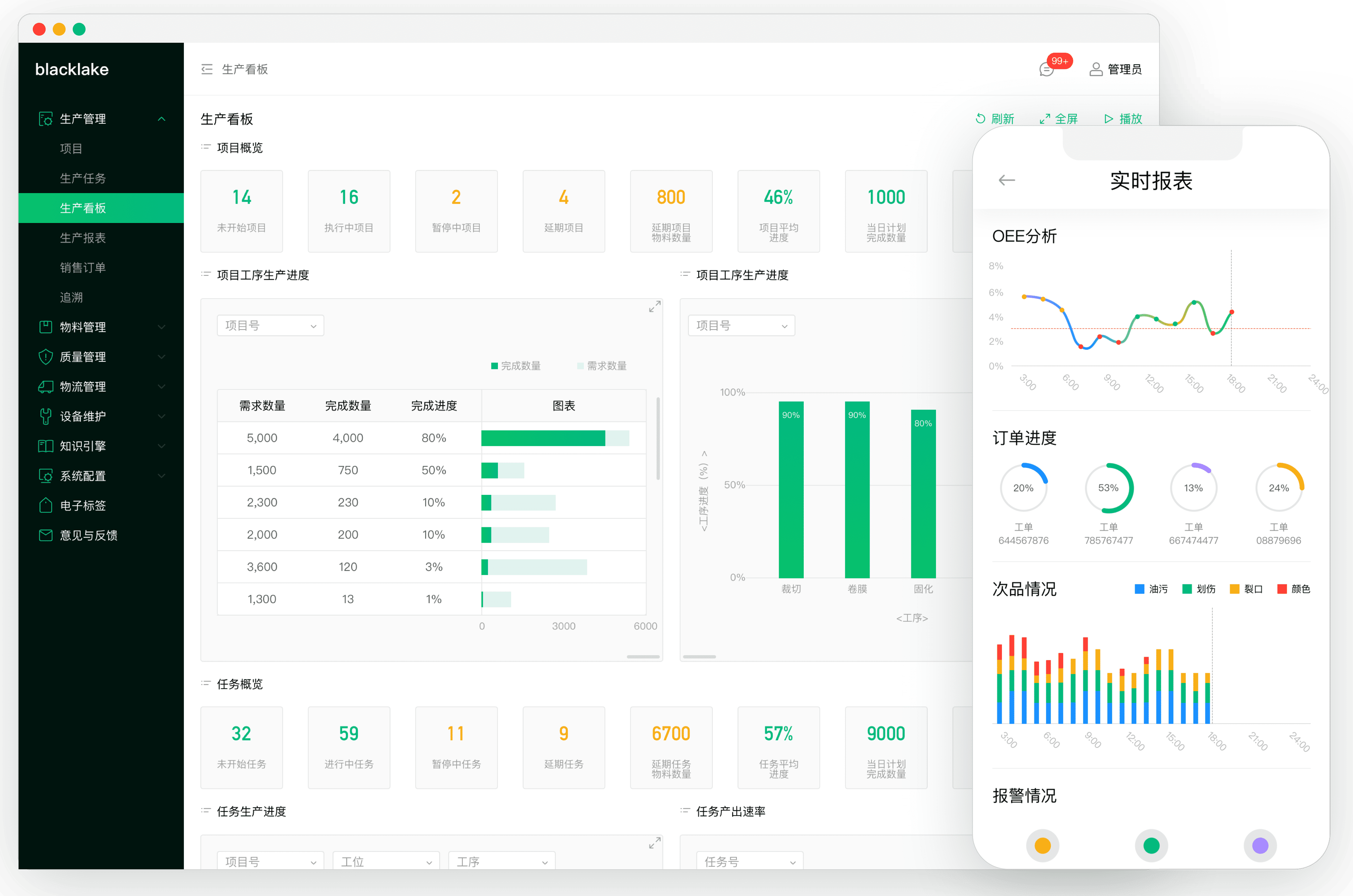Click the 刷新 refresh icon
The width and height of the screenshot is (1353, 896).
[x=980, y=118]
